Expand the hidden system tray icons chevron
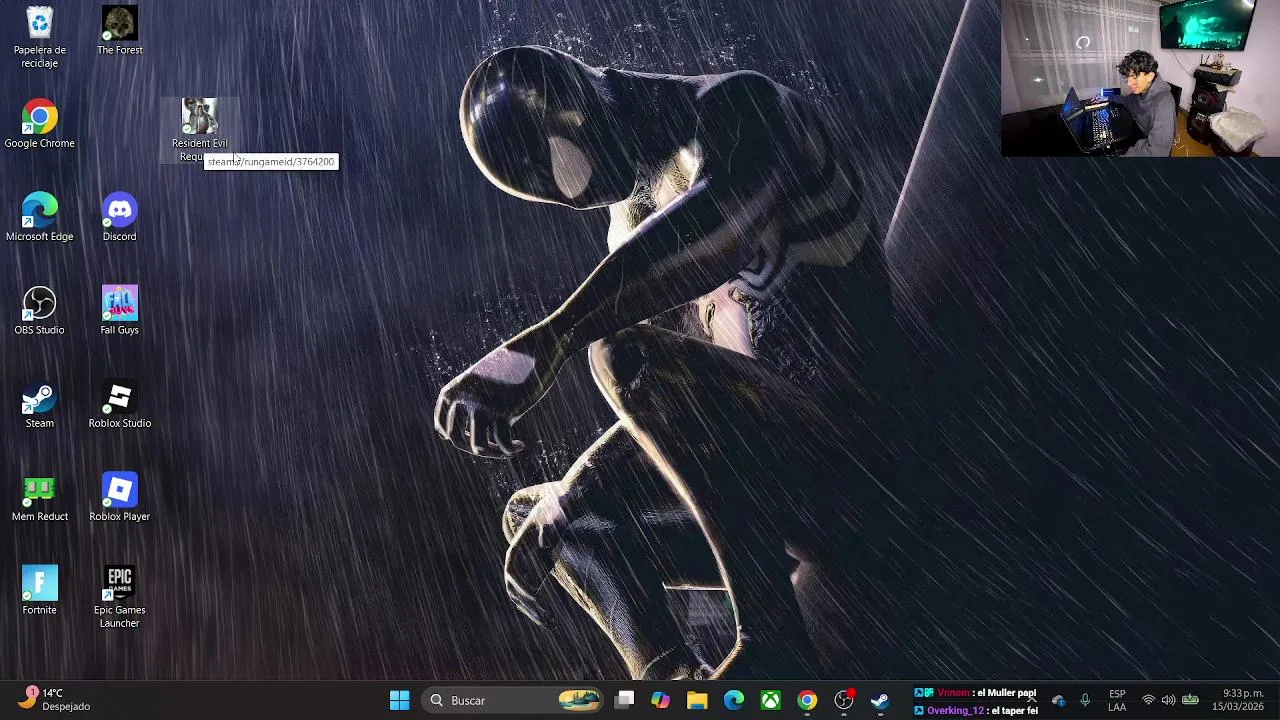Screen dimensions: 1280x720 click(1031, 700)
